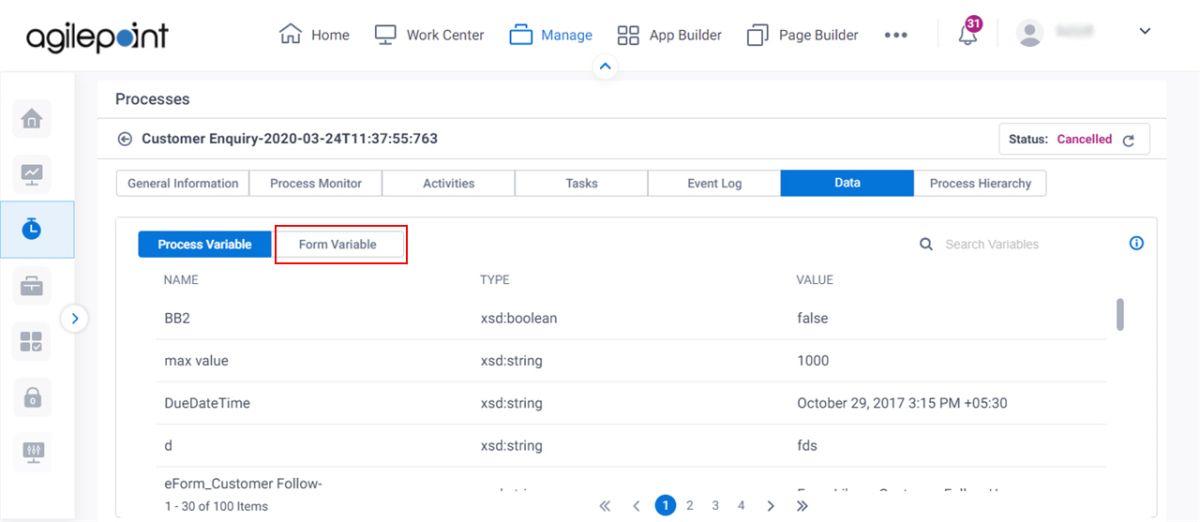
Task: Open sidebar briefcase icon
Action: click(32, 286)
